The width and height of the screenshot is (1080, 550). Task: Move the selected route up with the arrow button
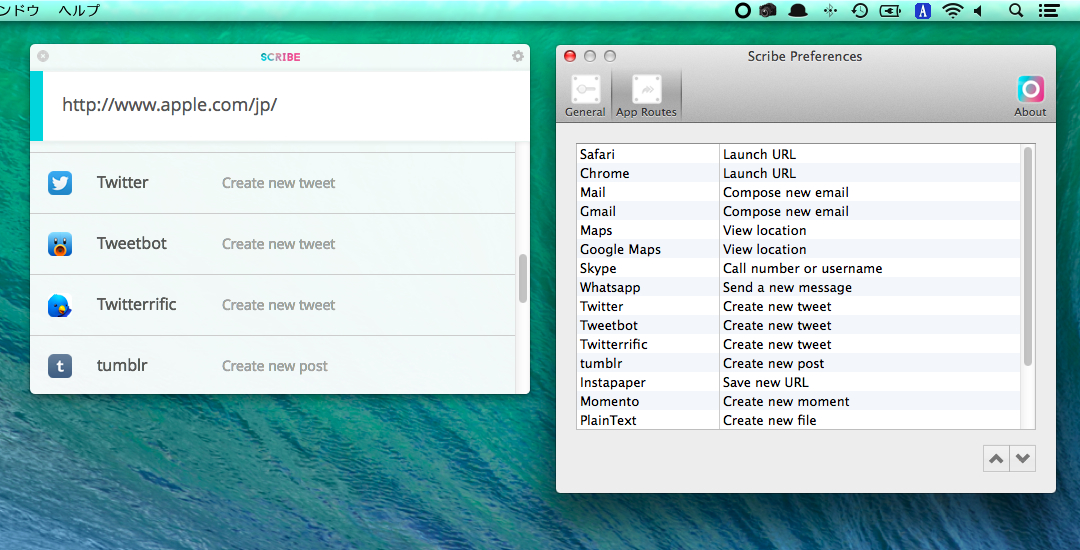click(996, 458)
